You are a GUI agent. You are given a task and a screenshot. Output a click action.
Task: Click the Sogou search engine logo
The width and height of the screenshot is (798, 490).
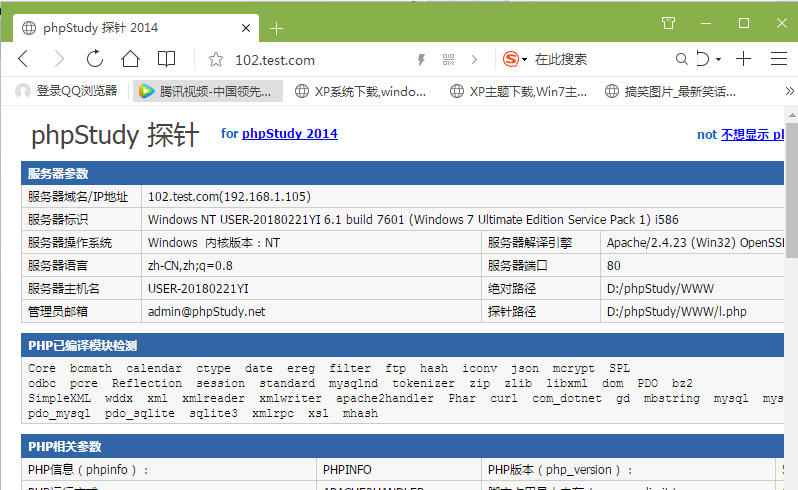click(510, 60)
